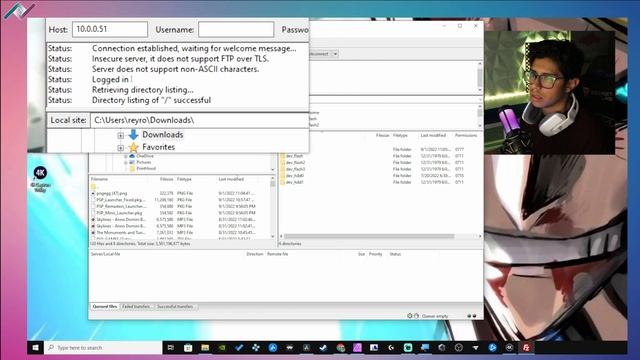The height and width of the screenshot is (360, 640).
Task: Select the Favorites folder in local tree
Action: point(158,147)
